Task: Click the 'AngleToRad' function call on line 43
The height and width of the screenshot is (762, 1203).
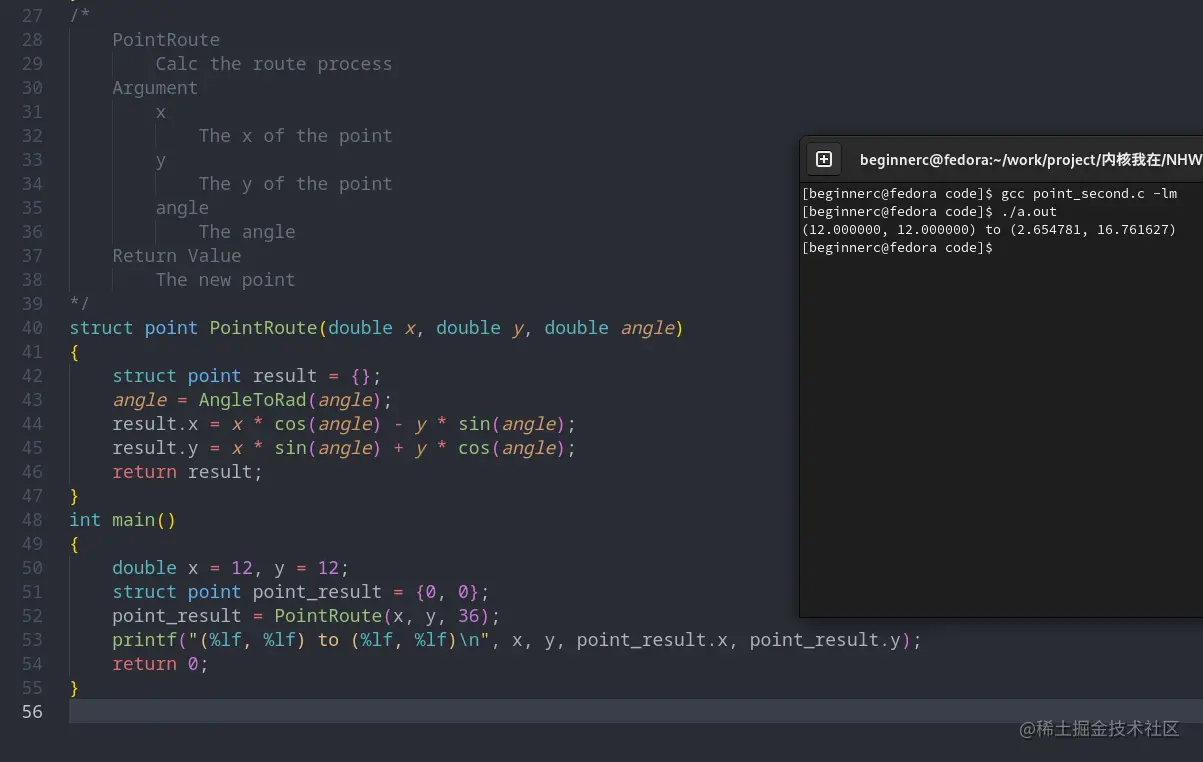Action: [252, 400]
